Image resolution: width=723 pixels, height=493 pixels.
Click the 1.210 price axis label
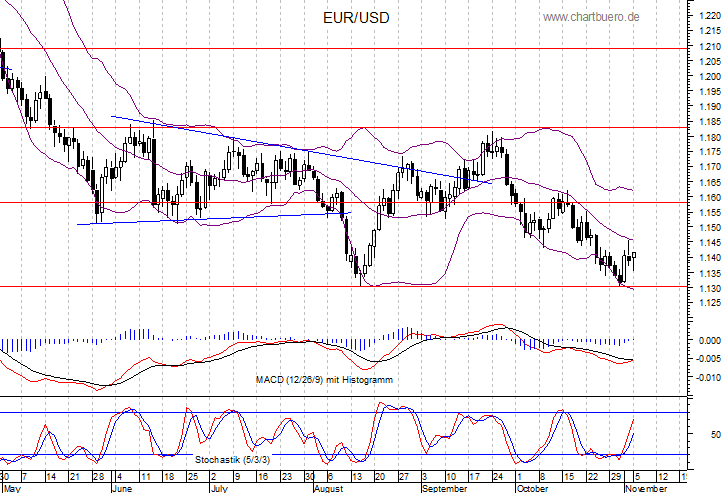[707, 47]
